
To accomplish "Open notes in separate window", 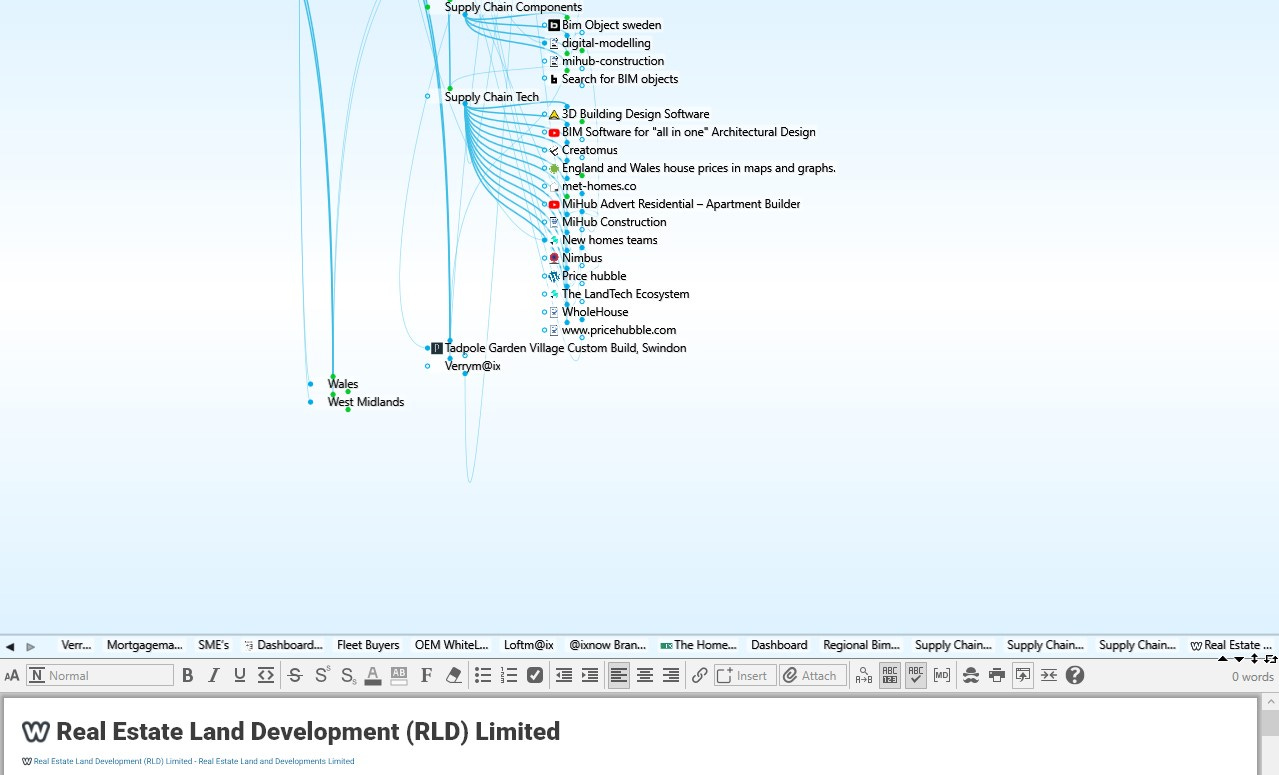I will tap(1023, 676).
